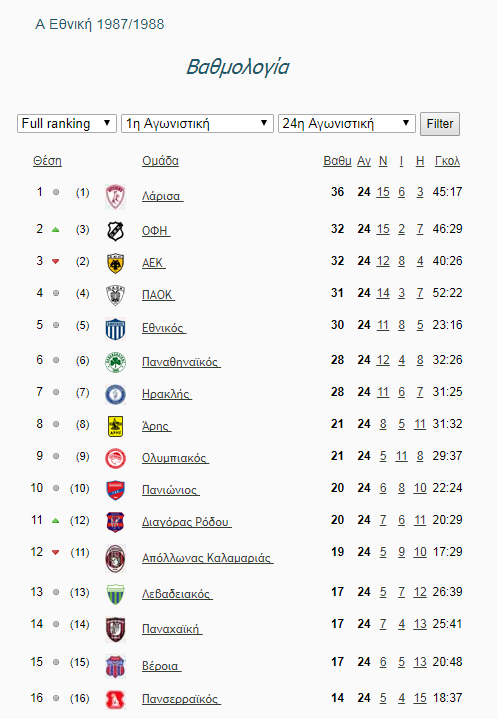The image size is (497, 719).
Task: Click the ΑΕΚ yellow eagle crest
Action: pos(115,263)
